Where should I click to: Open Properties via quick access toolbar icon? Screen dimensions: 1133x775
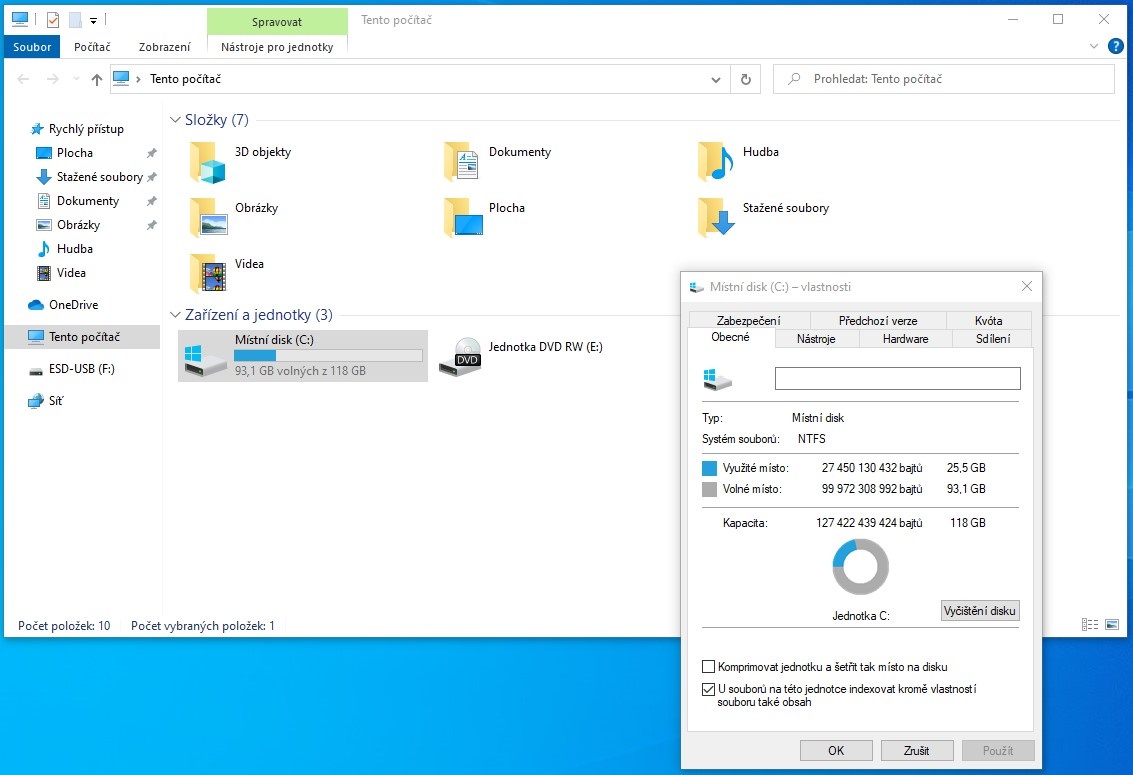coord(52,18)
